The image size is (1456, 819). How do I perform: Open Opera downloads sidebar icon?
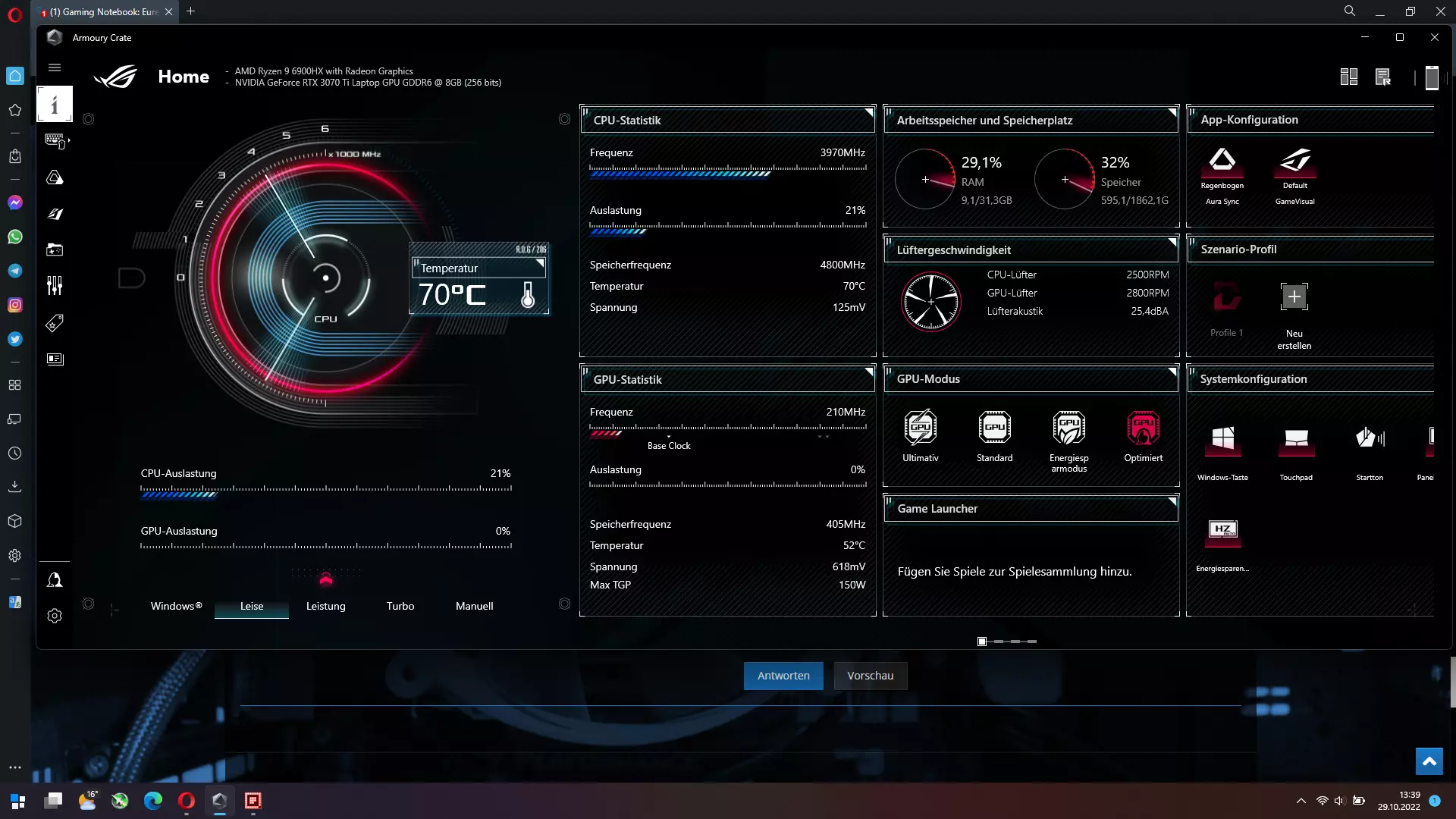[15, 487]
